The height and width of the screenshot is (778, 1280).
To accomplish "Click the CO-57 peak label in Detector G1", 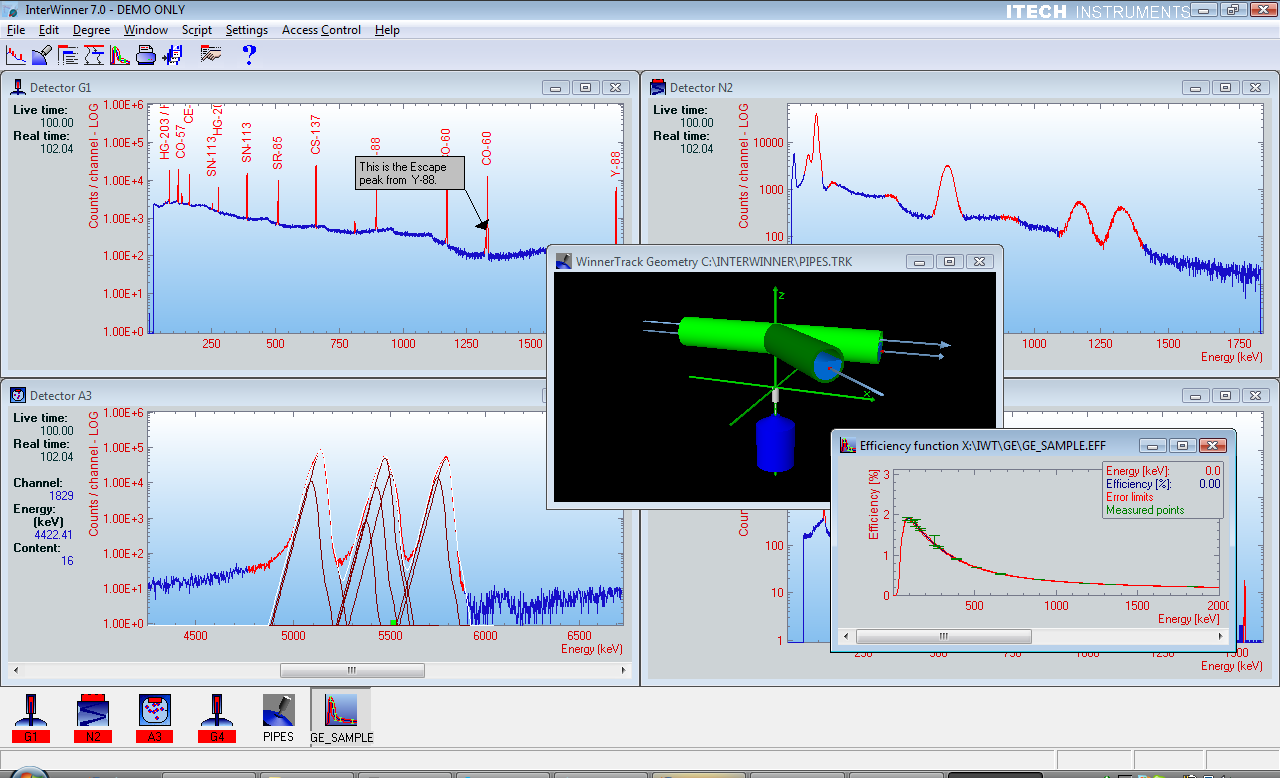I will [x=180, y=142].
